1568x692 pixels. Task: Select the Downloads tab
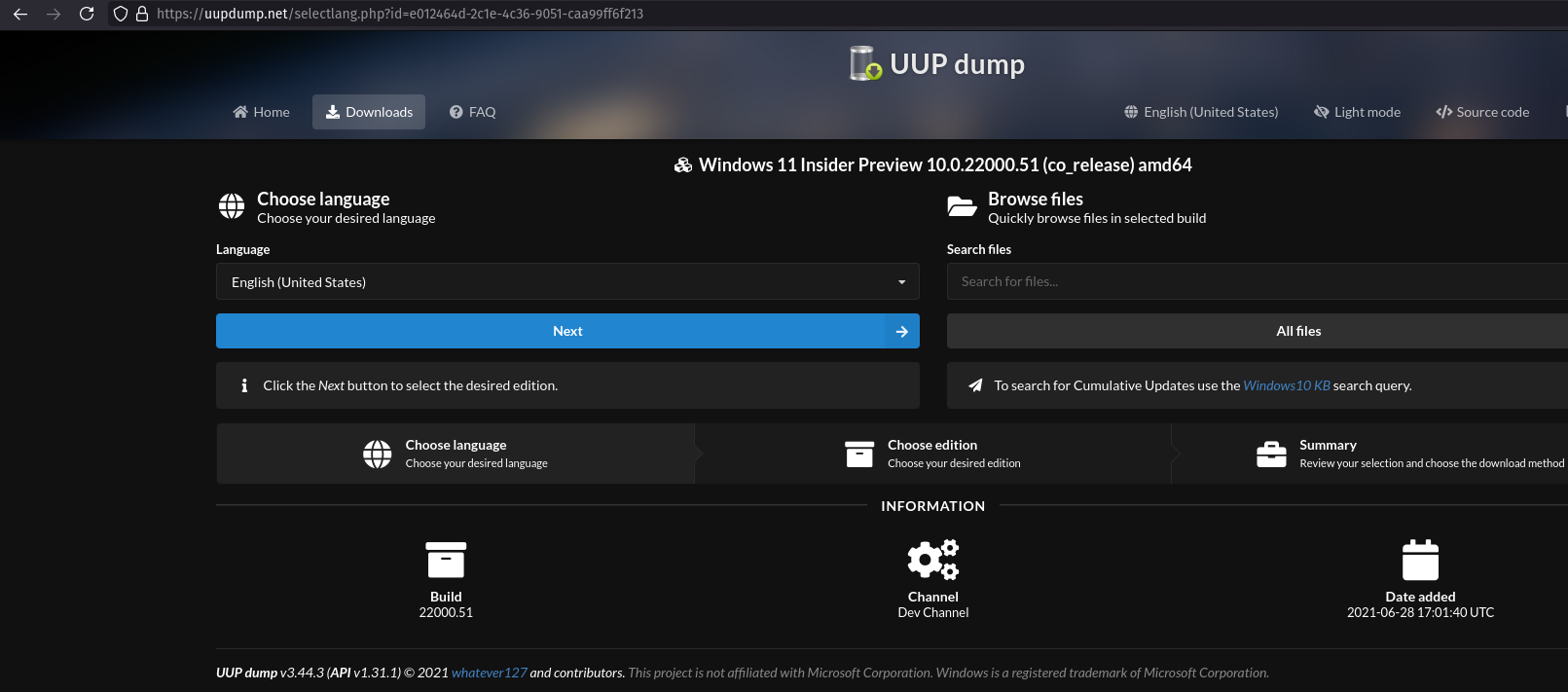pyautogui.click(x=369, y=112)
